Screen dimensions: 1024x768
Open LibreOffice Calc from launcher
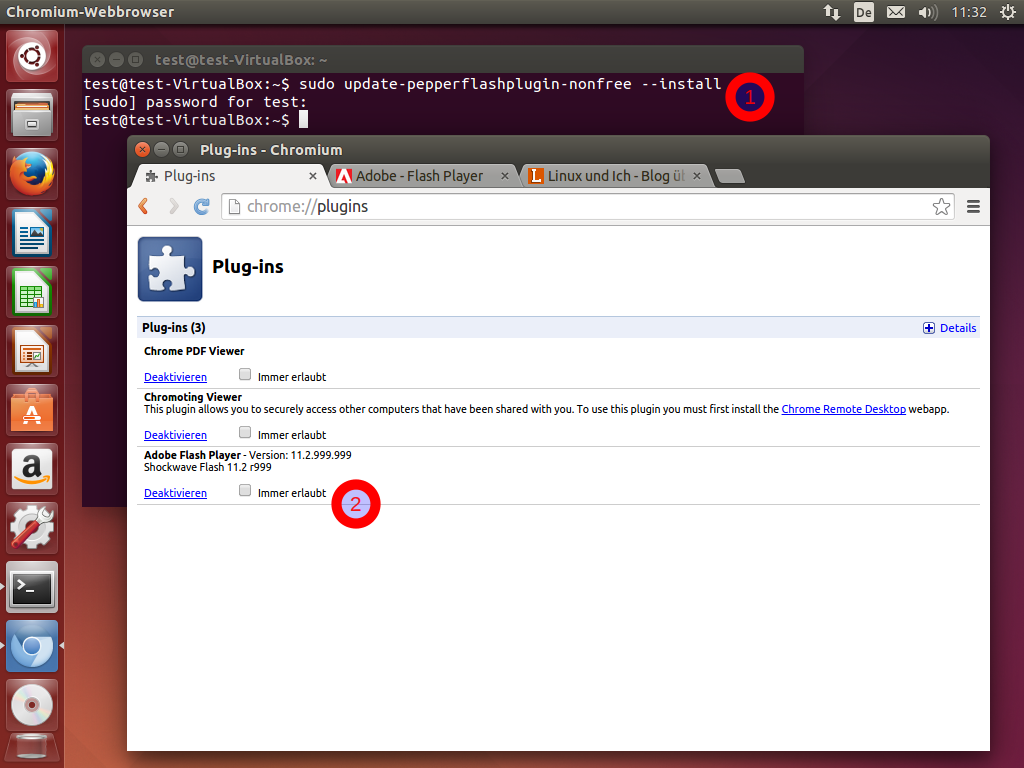coord(33,292)
